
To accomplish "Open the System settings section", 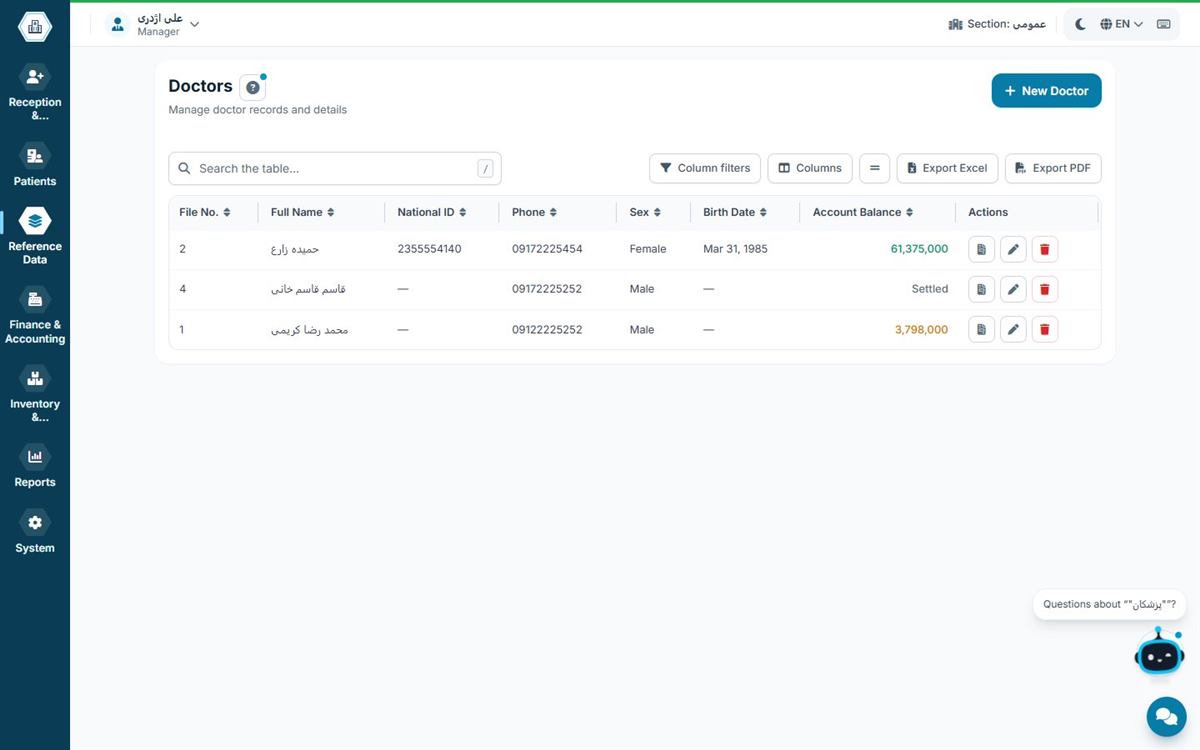I will click(x=35, y=532).
